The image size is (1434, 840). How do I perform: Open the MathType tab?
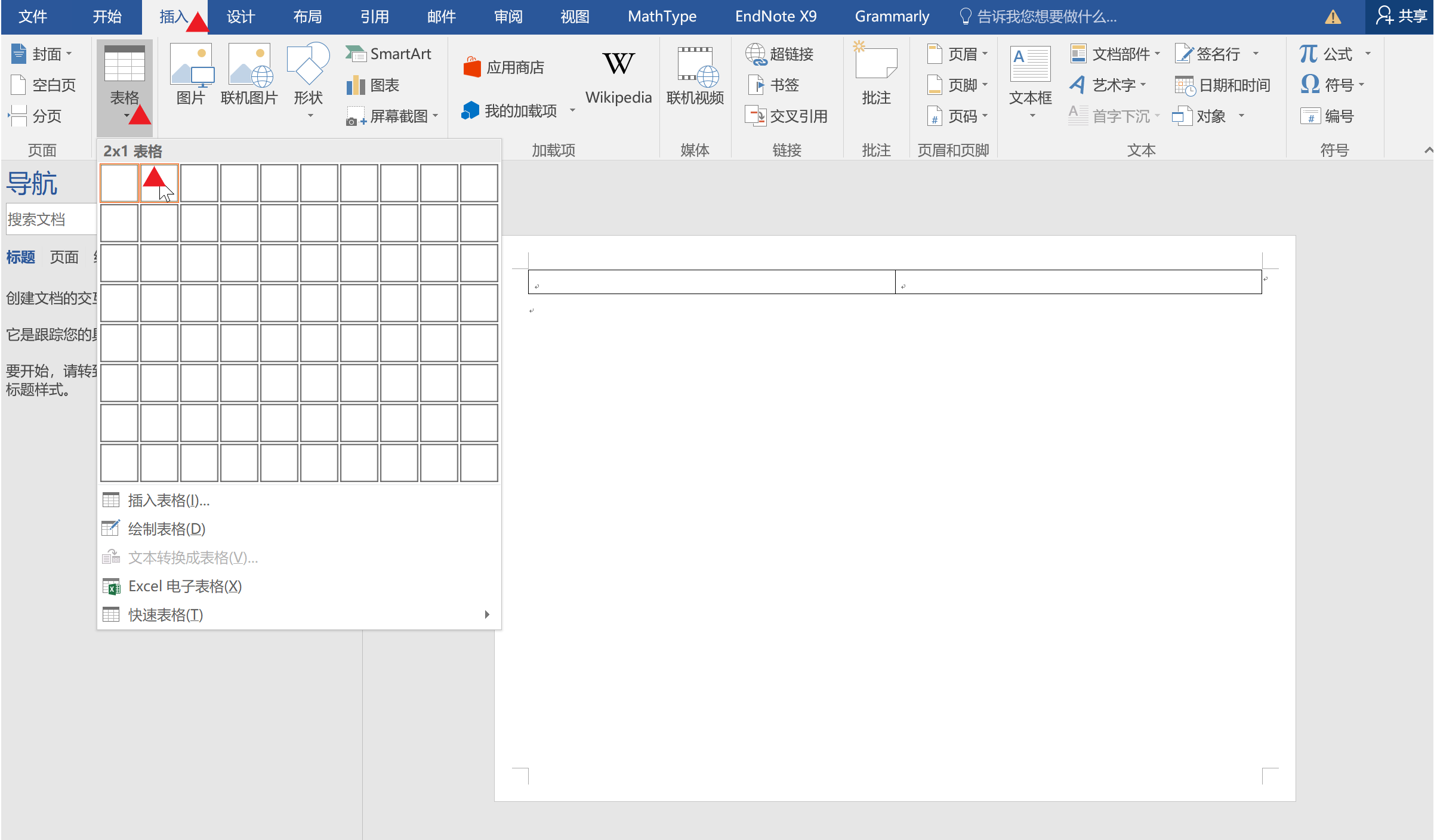[662, 17]
